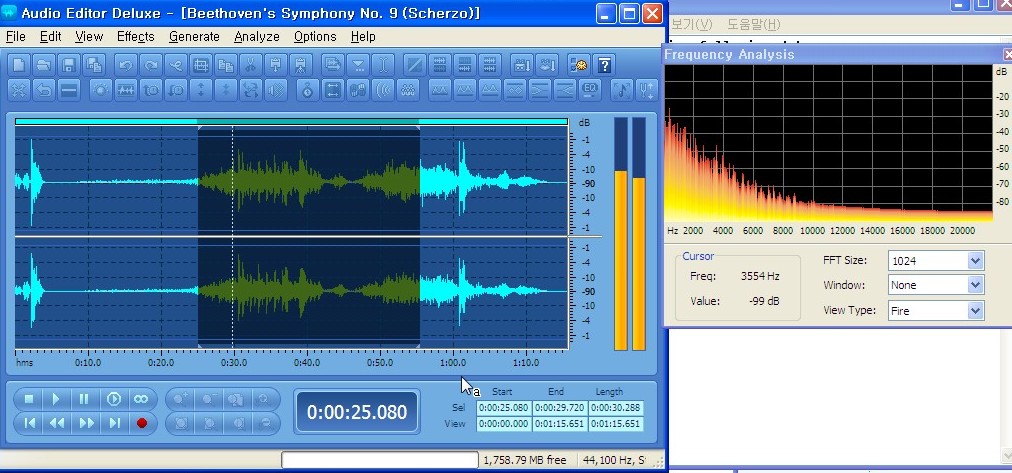Click the text-to-speech lips icon
Screen dimensions: 1012x473
546,65
